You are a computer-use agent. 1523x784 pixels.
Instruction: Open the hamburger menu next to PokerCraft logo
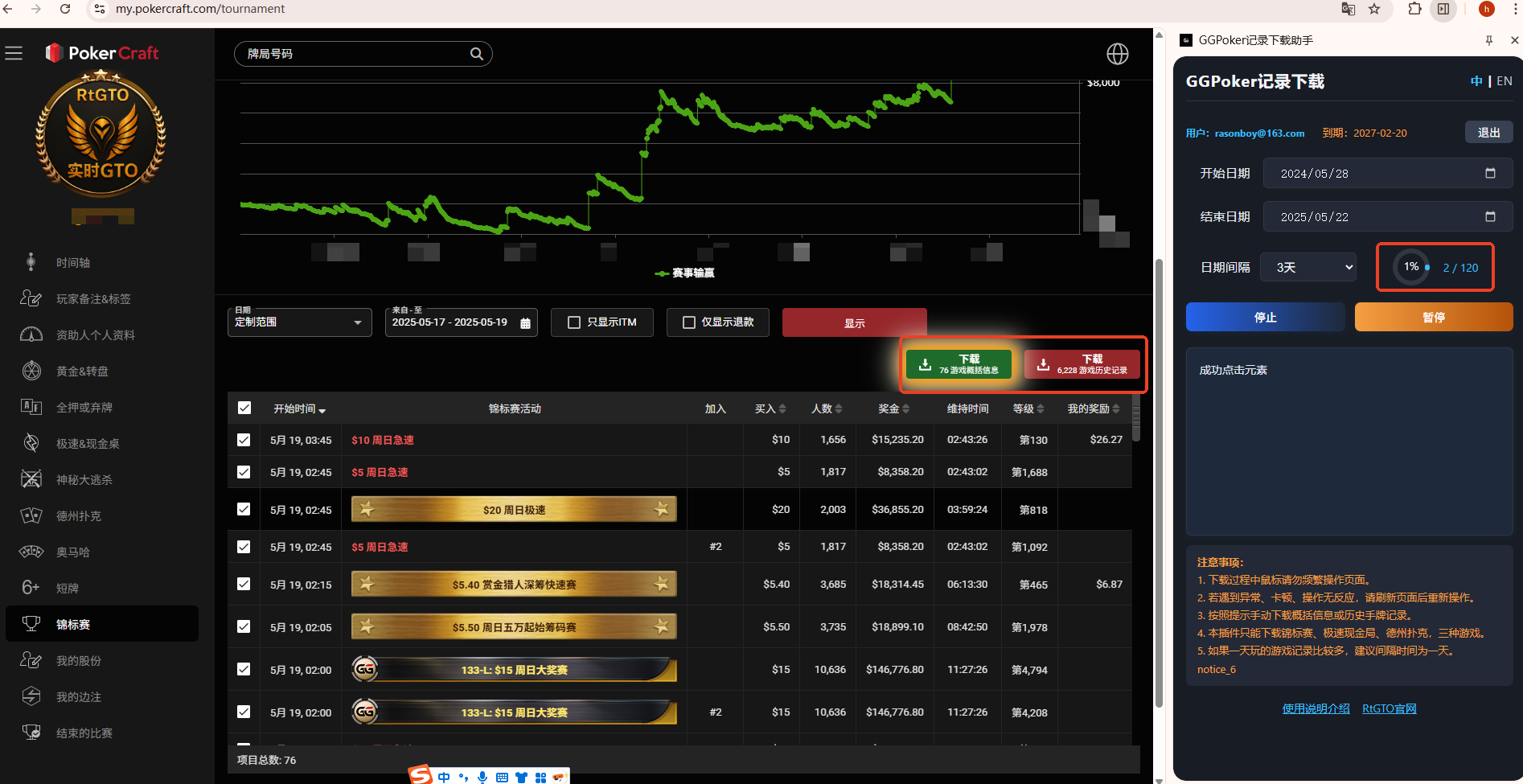point(14,54)
